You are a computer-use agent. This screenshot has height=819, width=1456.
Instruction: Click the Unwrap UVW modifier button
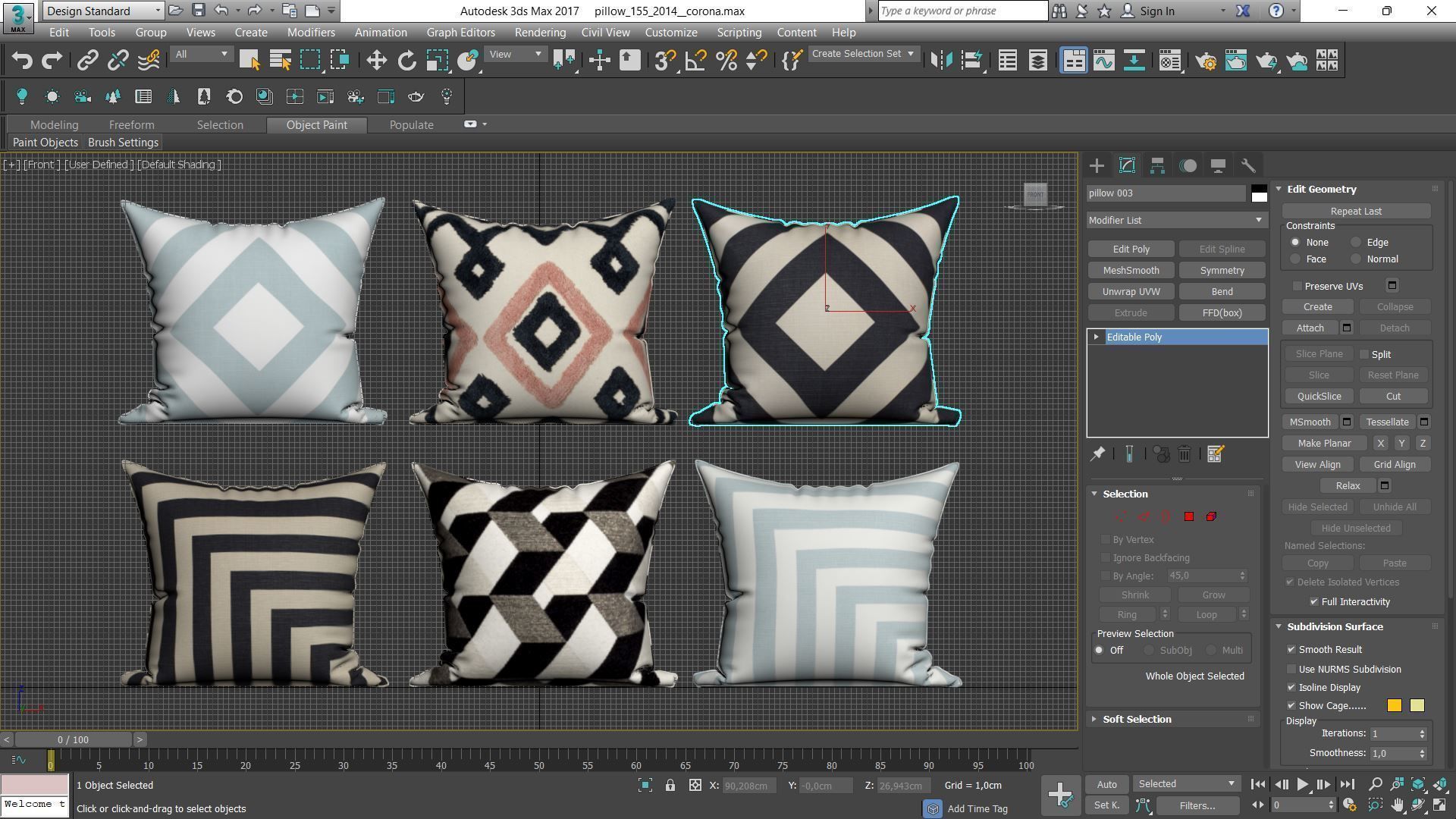point(1131,291)
